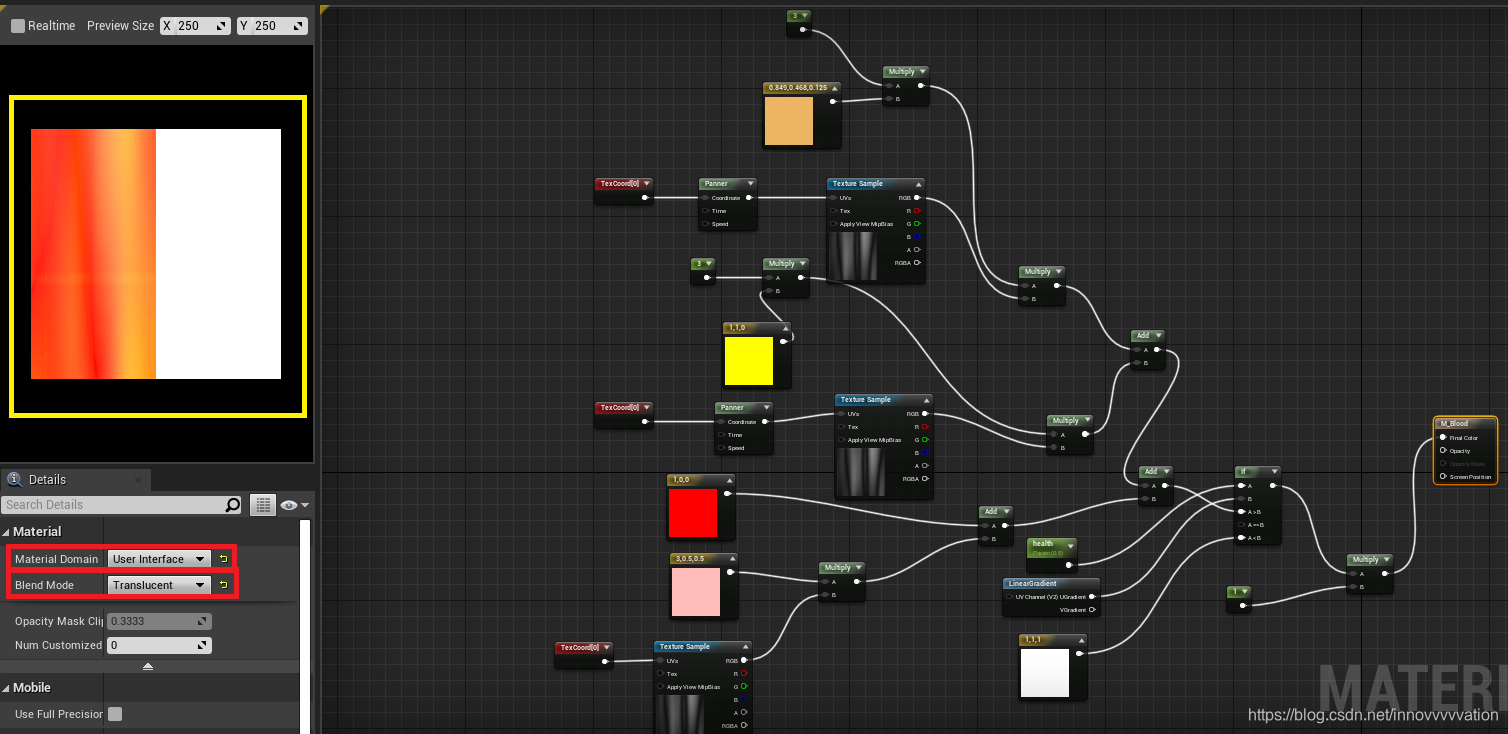Collapse the 0.849,0.468,0.125 node preview
Viewport: 1508px width, 734px height.
[834, 88]
